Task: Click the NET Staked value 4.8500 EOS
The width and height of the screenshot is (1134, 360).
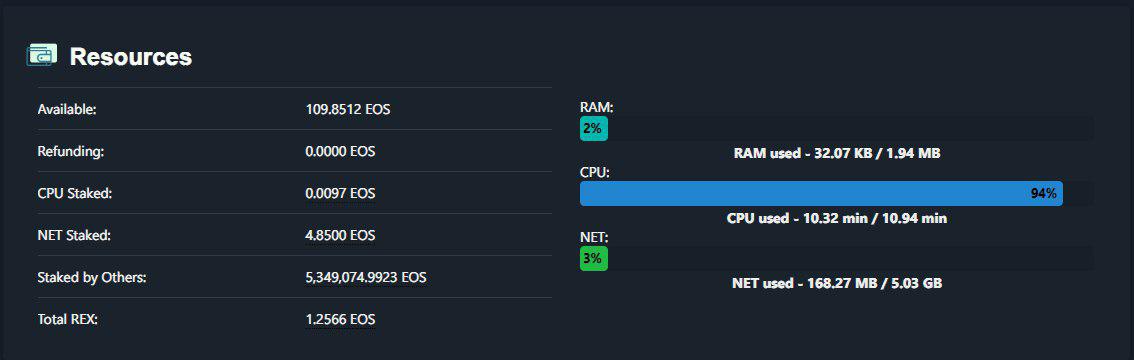Action: [x=341, y=236]
